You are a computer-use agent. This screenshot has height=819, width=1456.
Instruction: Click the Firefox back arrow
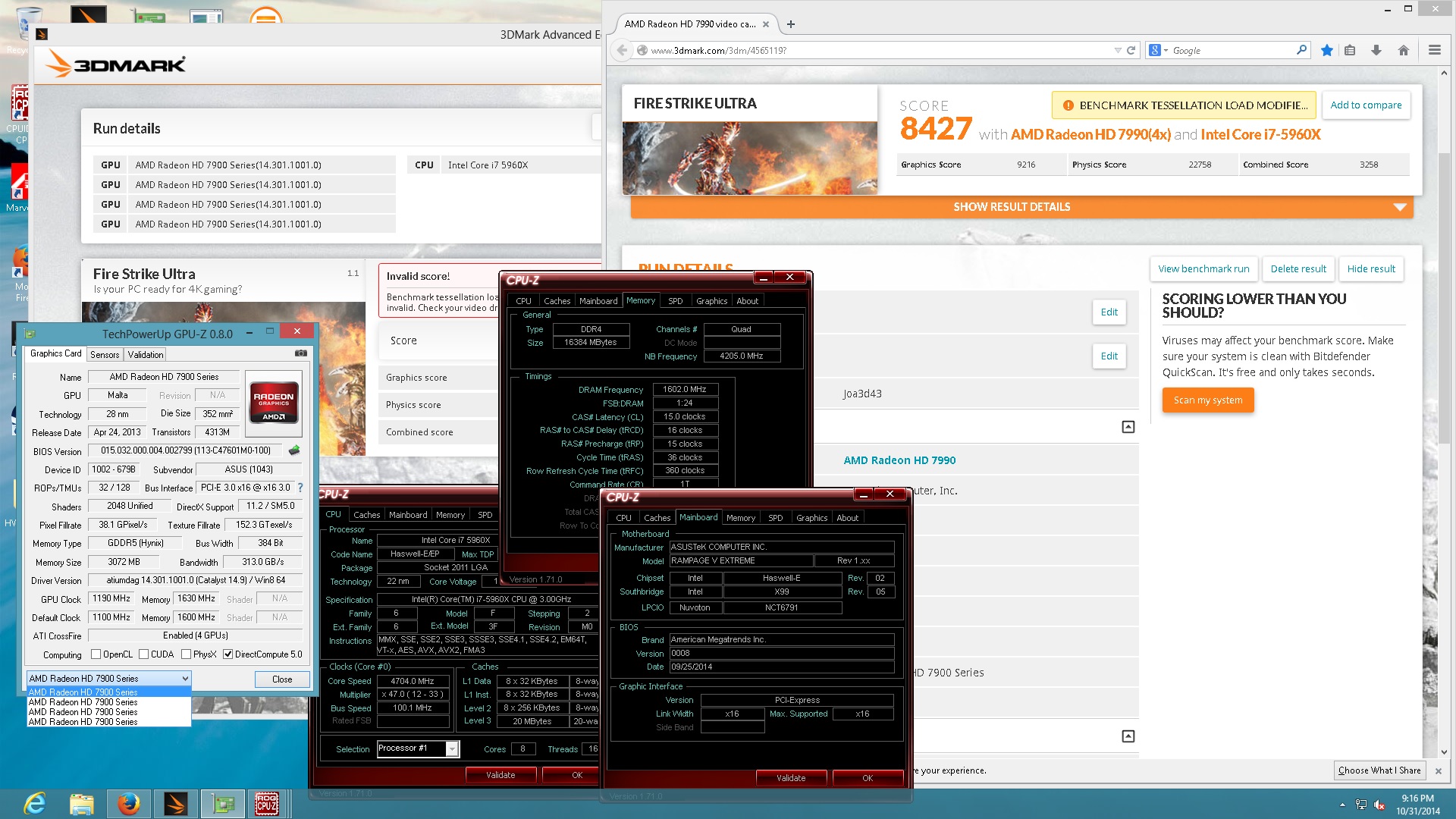(622, 50)
